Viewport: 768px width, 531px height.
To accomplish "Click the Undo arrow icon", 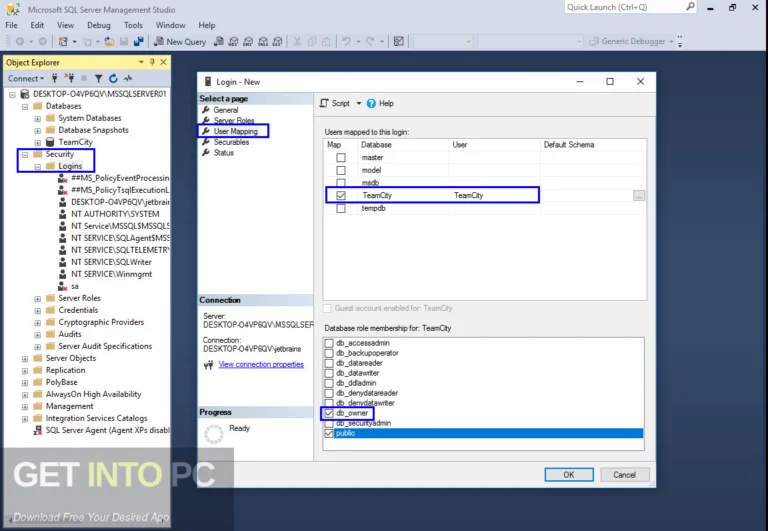I will click(x=346, y=42).
